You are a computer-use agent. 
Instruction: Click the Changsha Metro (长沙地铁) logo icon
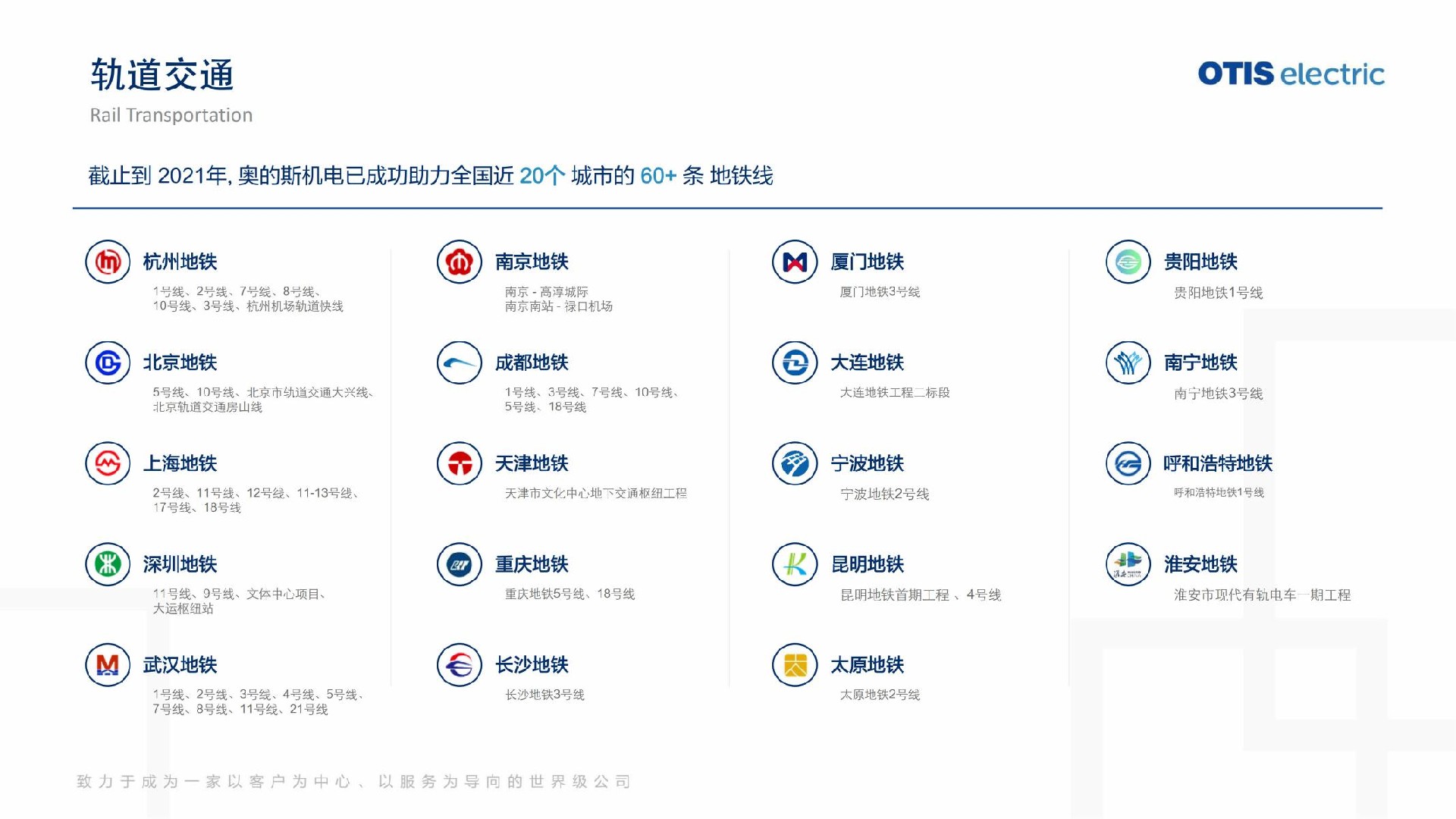460,665
